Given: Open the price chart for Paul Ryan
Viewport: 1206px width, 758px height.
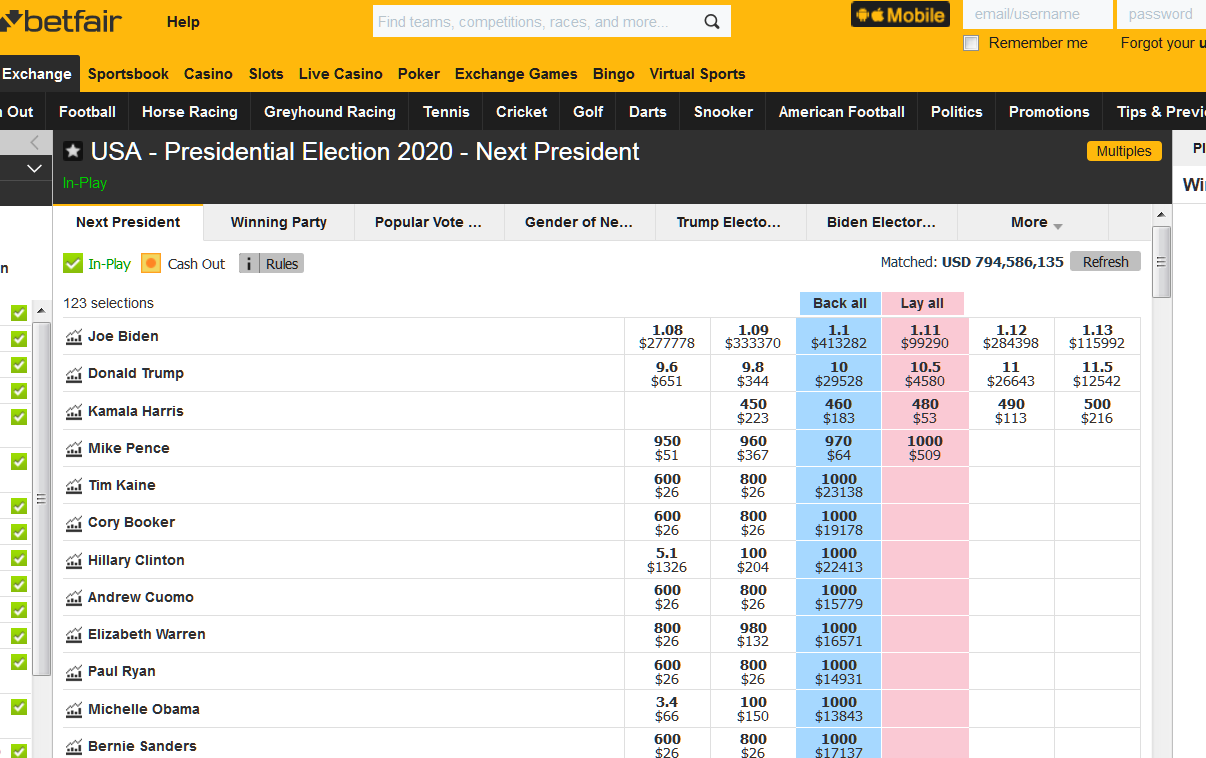Looking at the screenshot, I should pyautogui.click(x=73, y=672).
